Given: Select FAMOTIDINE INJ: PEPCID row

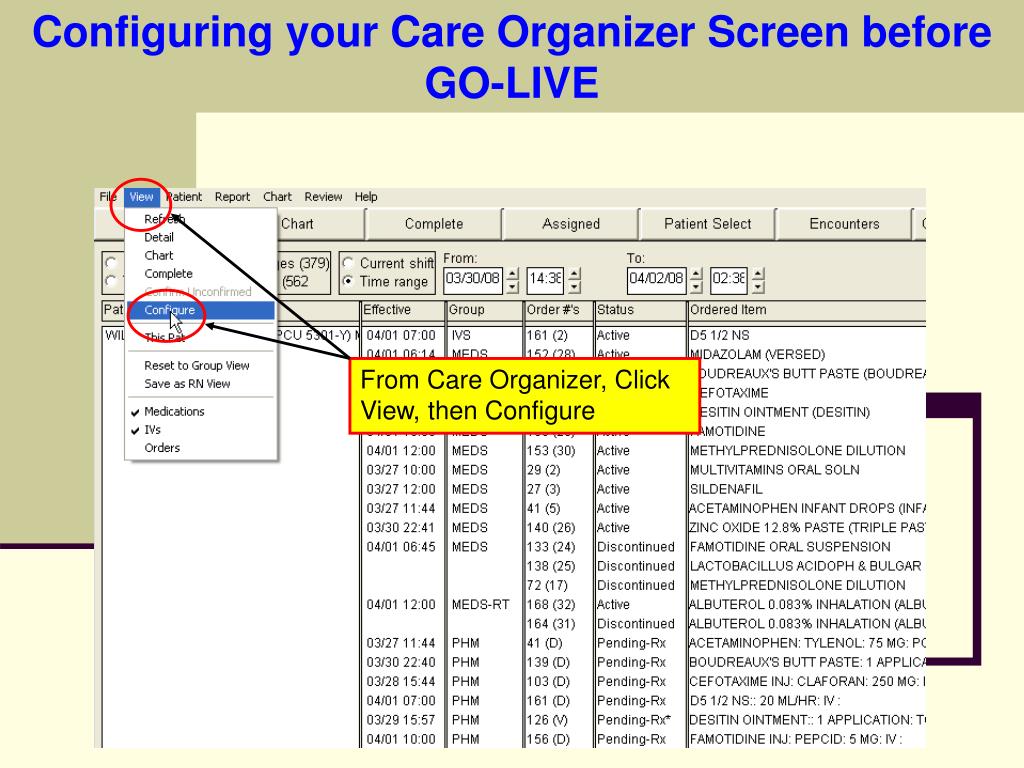Looking at the screenshot, I should (645, 739).
